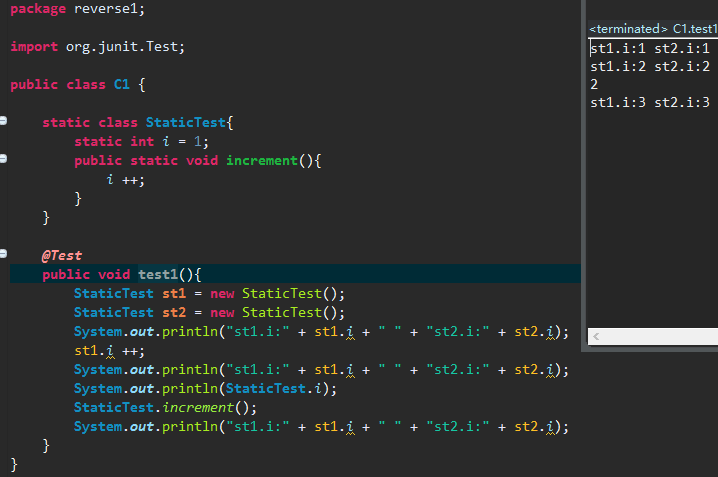The image size is (718, 477).
Task: Click the terminated C1.test1 console label
Action: click(653, 29)
